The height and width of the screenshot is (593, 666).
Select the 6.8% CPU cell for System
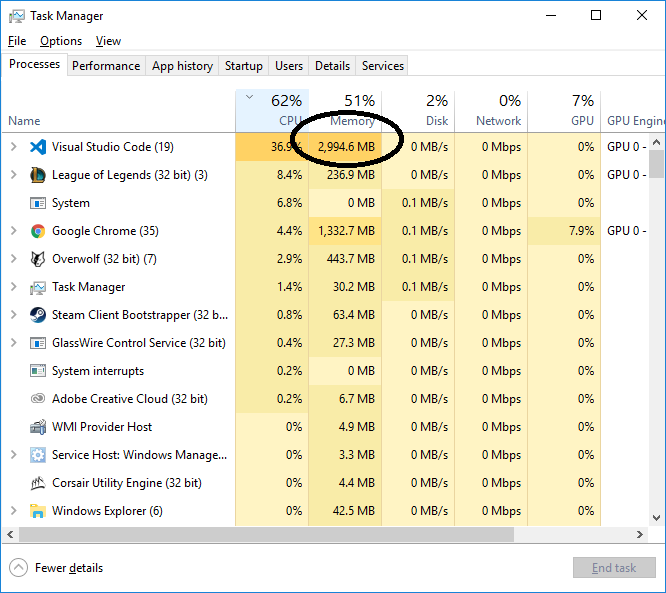coord(272,203)
